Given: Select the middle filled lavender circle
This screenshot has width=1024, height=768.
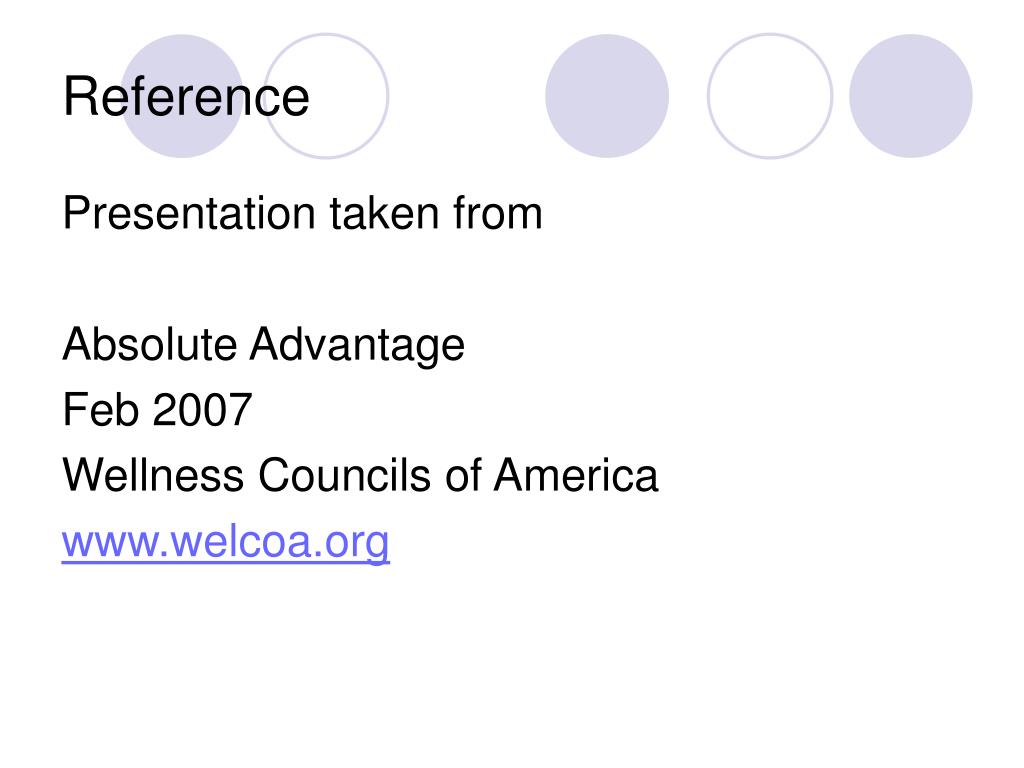Looking at the screenshot, I should (607, 96).
